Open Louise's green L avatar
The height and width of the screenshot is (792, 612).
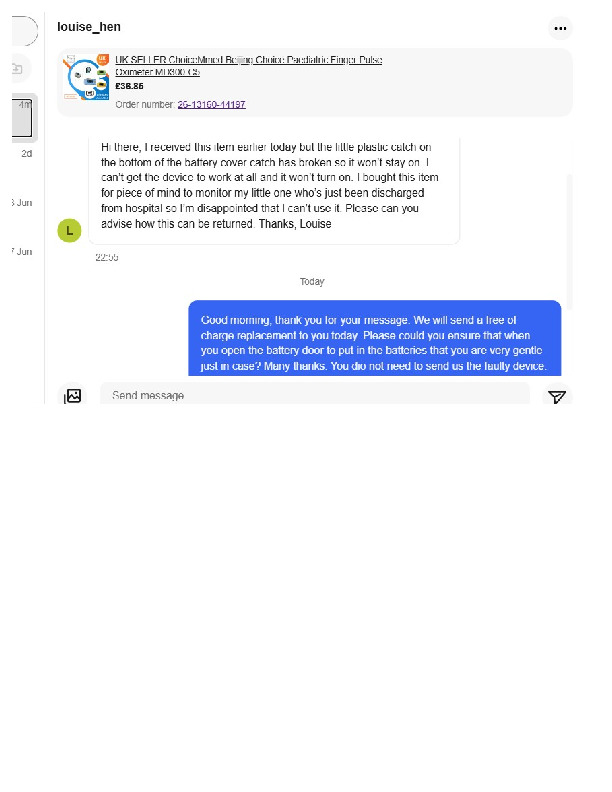coord(69,231)
